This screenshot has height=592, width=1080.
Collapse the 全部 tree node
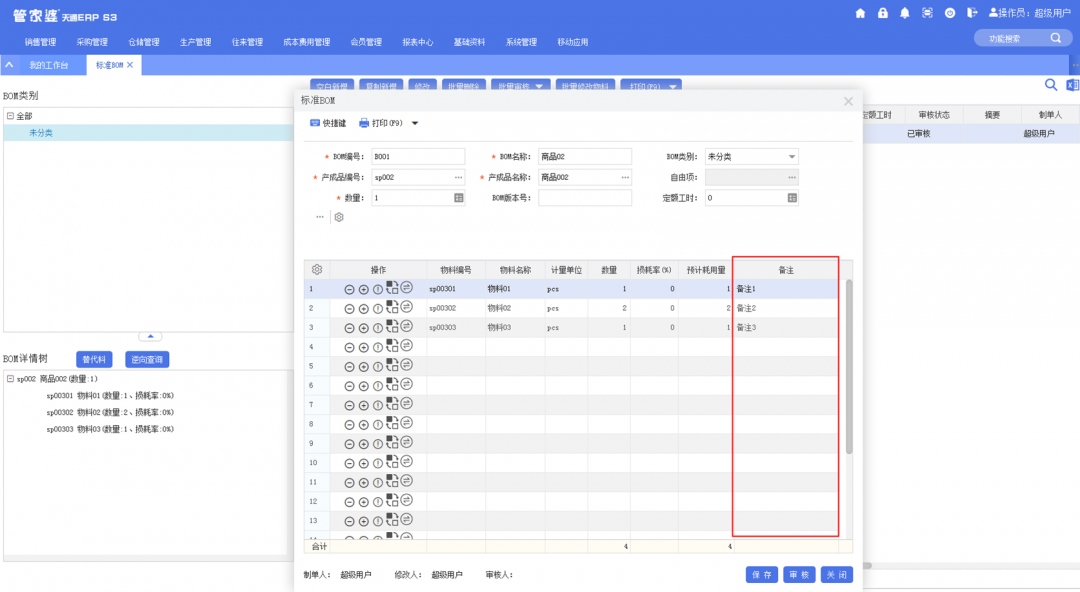pos(10,116)
